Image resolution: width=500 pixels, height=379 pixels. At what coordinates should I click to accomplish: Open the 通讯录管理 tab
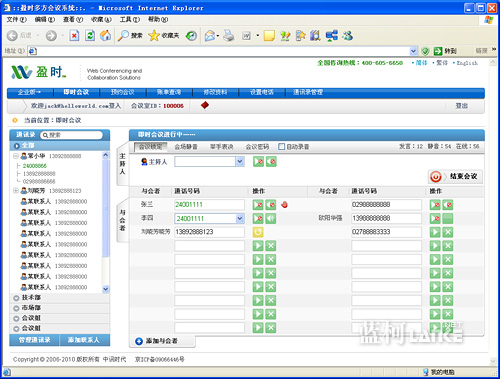point(308,92)
